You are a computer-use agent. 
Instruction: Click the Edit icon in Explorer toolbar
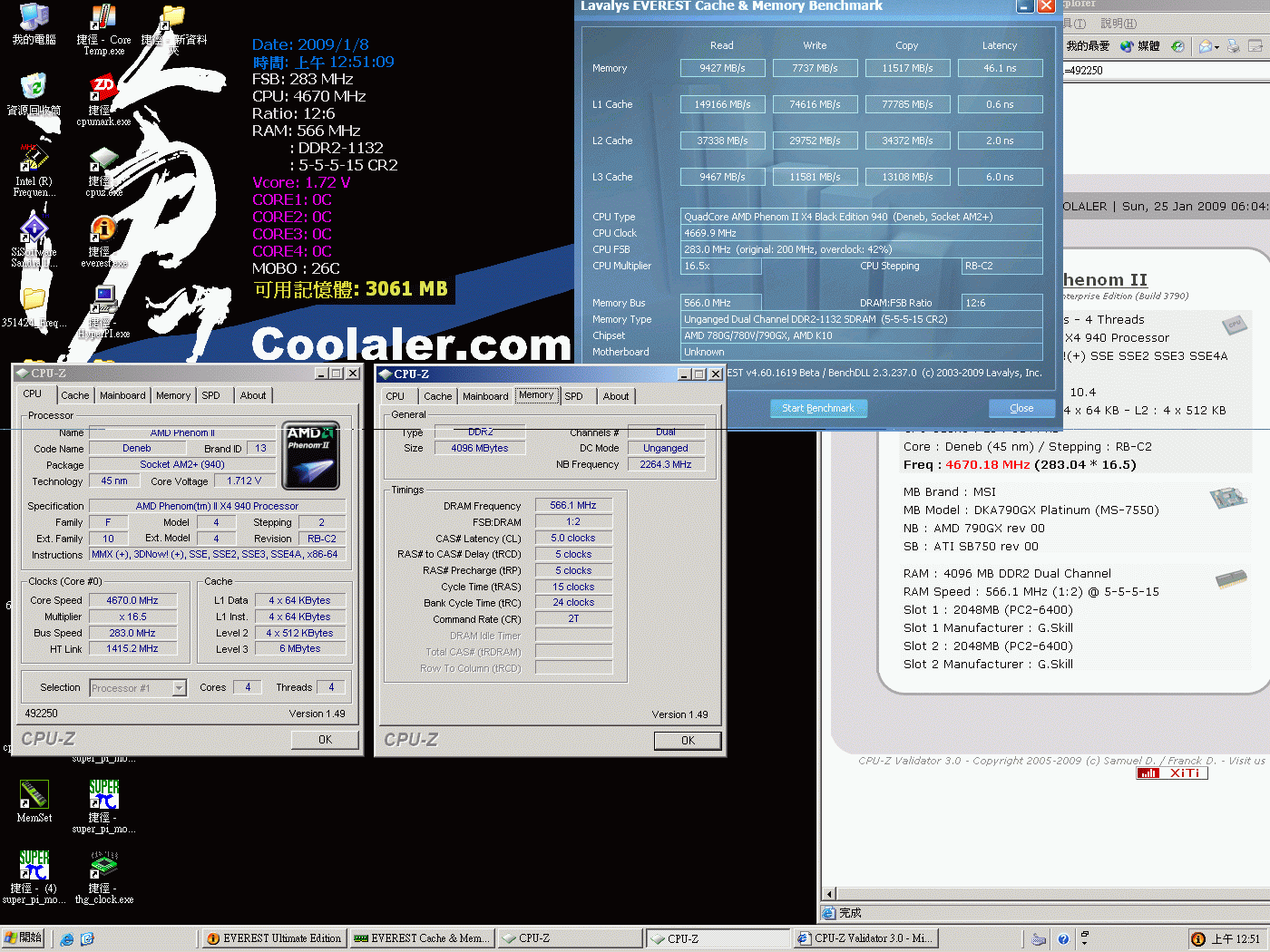pyautogui.click(x=1256, y=46)
